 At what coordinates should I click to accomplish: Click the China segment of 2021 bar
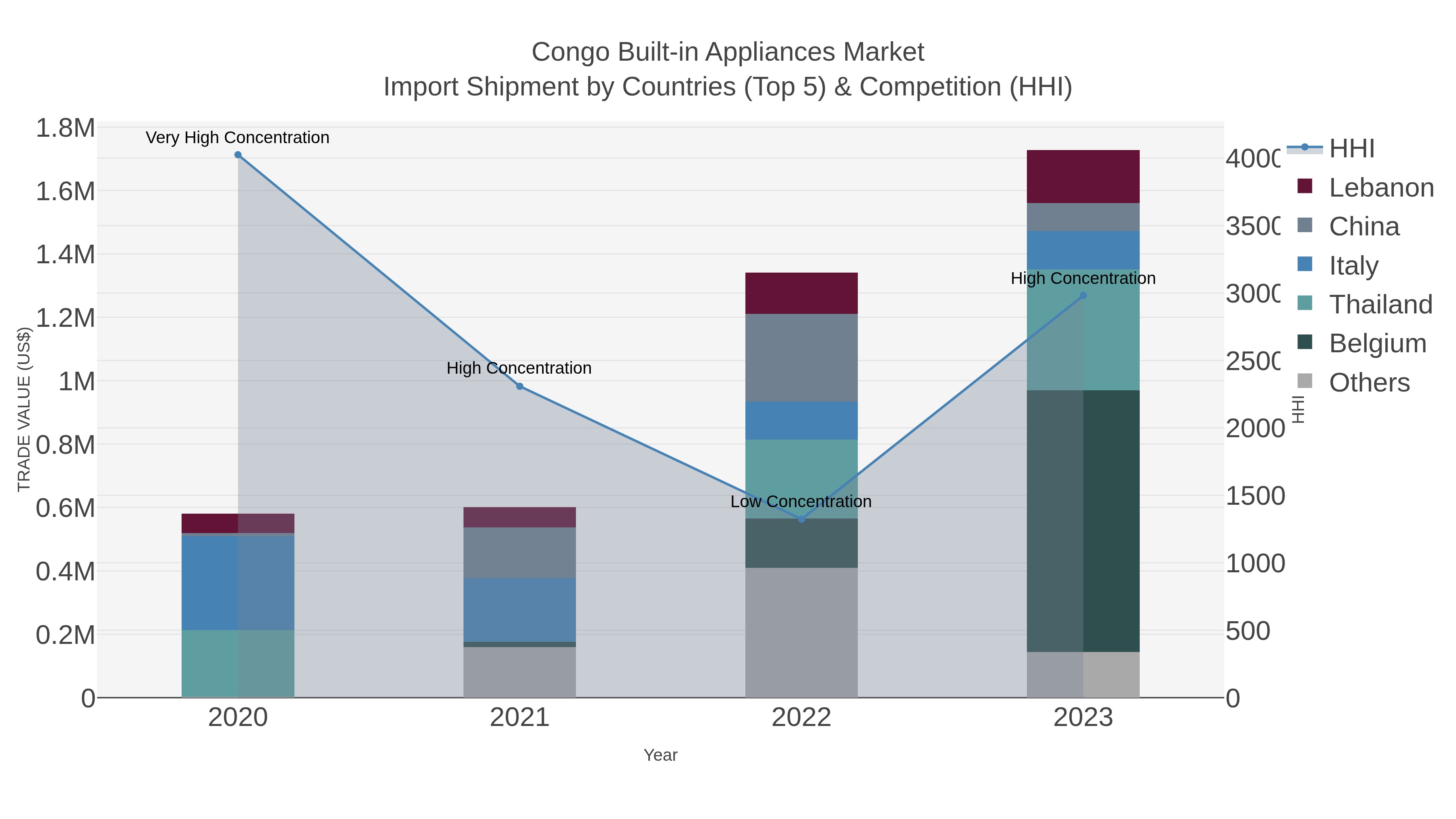(x=519, y=553)
